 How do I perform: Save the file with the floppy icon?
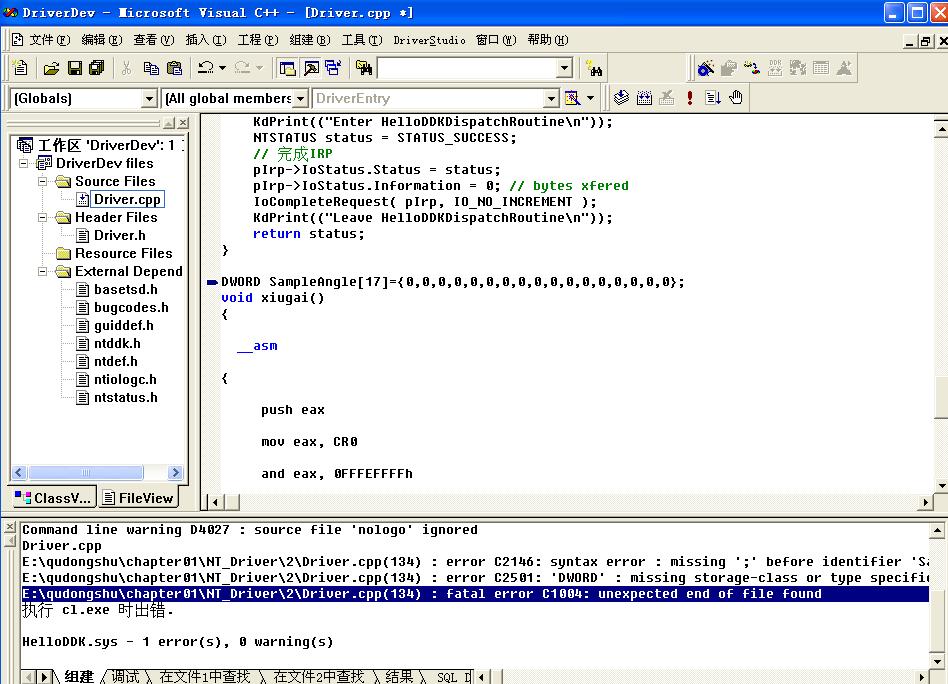pyautogui.click(x=75, y=68)
